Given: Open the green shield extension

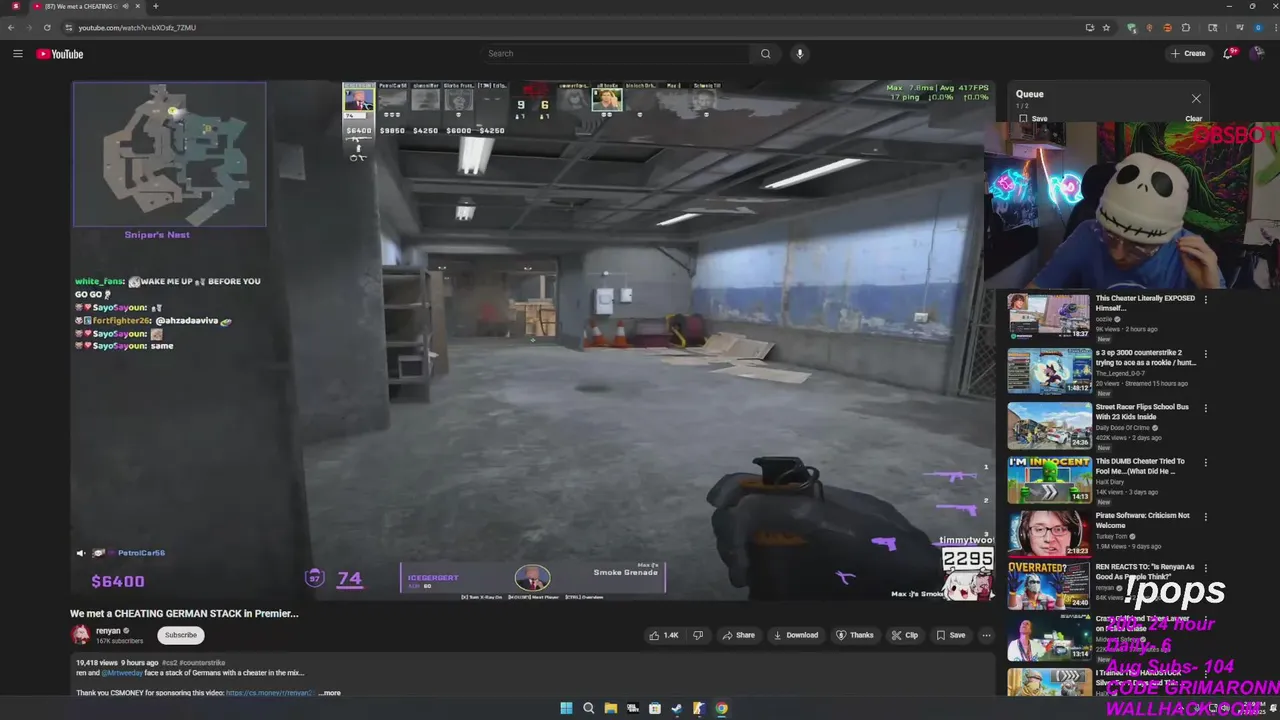Looking at the screenshot, I should tap(1131, 28).
